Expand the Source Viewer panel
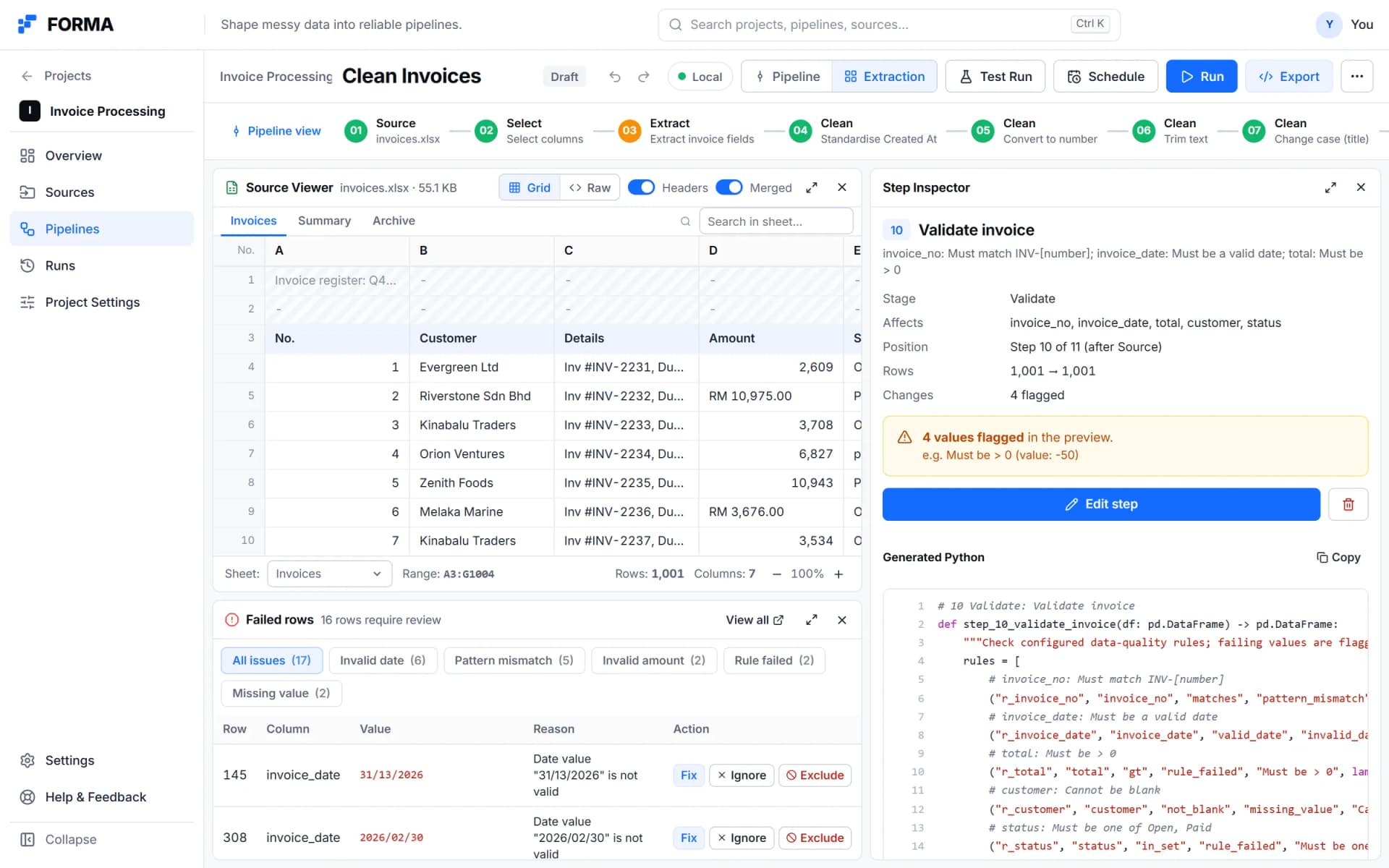The image size is (1389, 868). [812, 187]
